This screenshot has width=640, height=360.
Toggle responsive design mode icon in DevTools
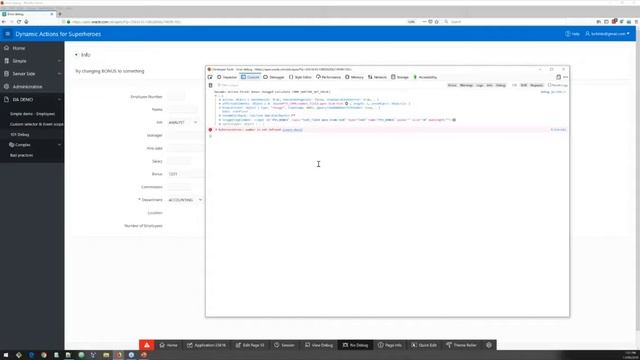[x=558, y=77]
